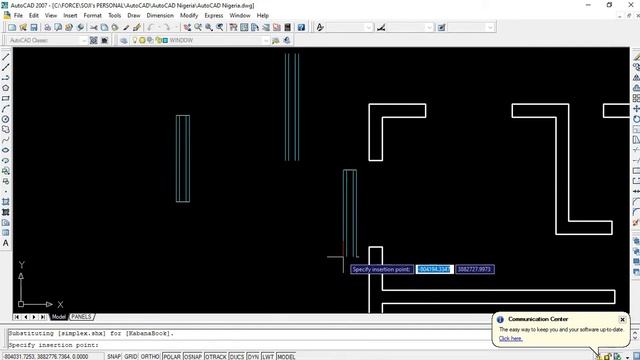Click the Match Properties brush icon
The width and height of the screenshot is (640, 360).
(x=126, y=27)
